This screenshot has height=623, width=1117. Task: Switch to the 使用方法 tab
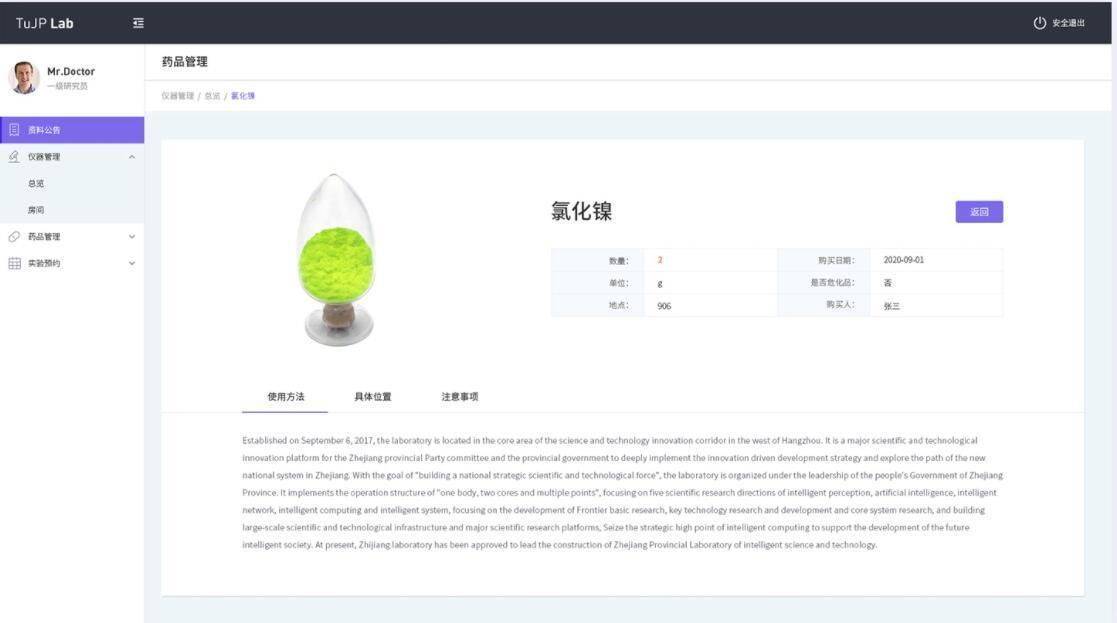tap(285, 397)
